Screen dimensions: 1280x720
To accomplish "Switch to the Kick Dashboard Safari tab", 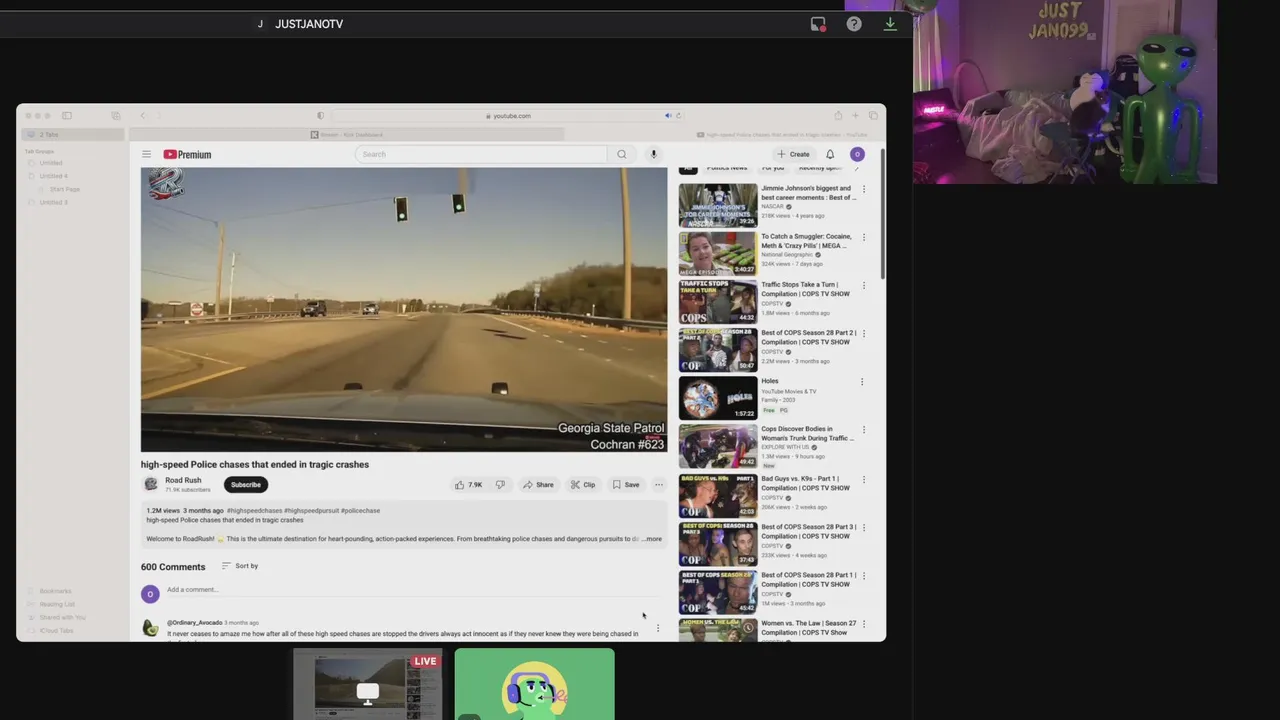I will pyautogui.click(x=347, y=135).
